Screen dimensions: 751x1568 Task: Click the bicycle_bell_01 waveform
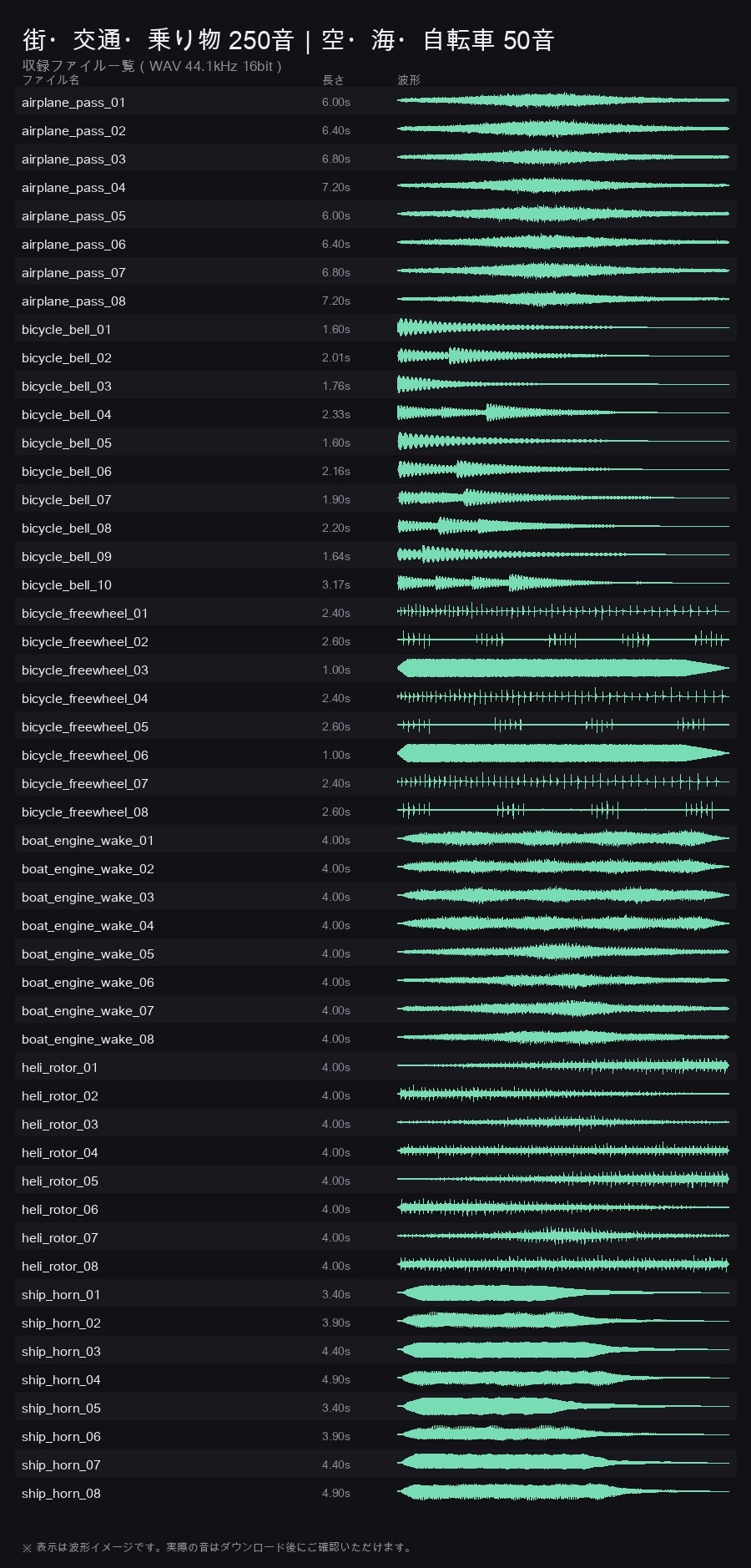pyautogui.click(x=563, y=327)
